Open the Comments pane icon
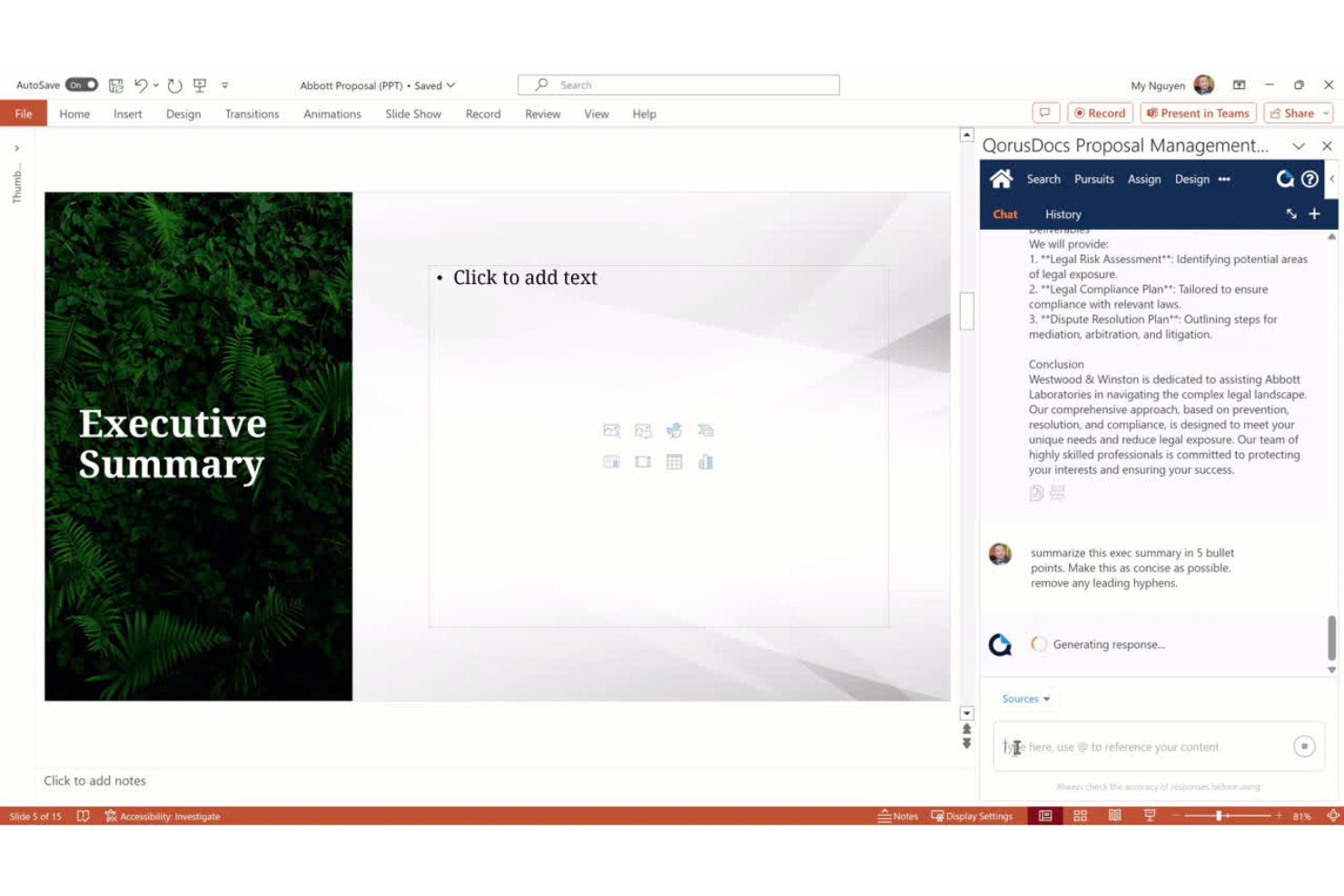 coord(1045,113)
